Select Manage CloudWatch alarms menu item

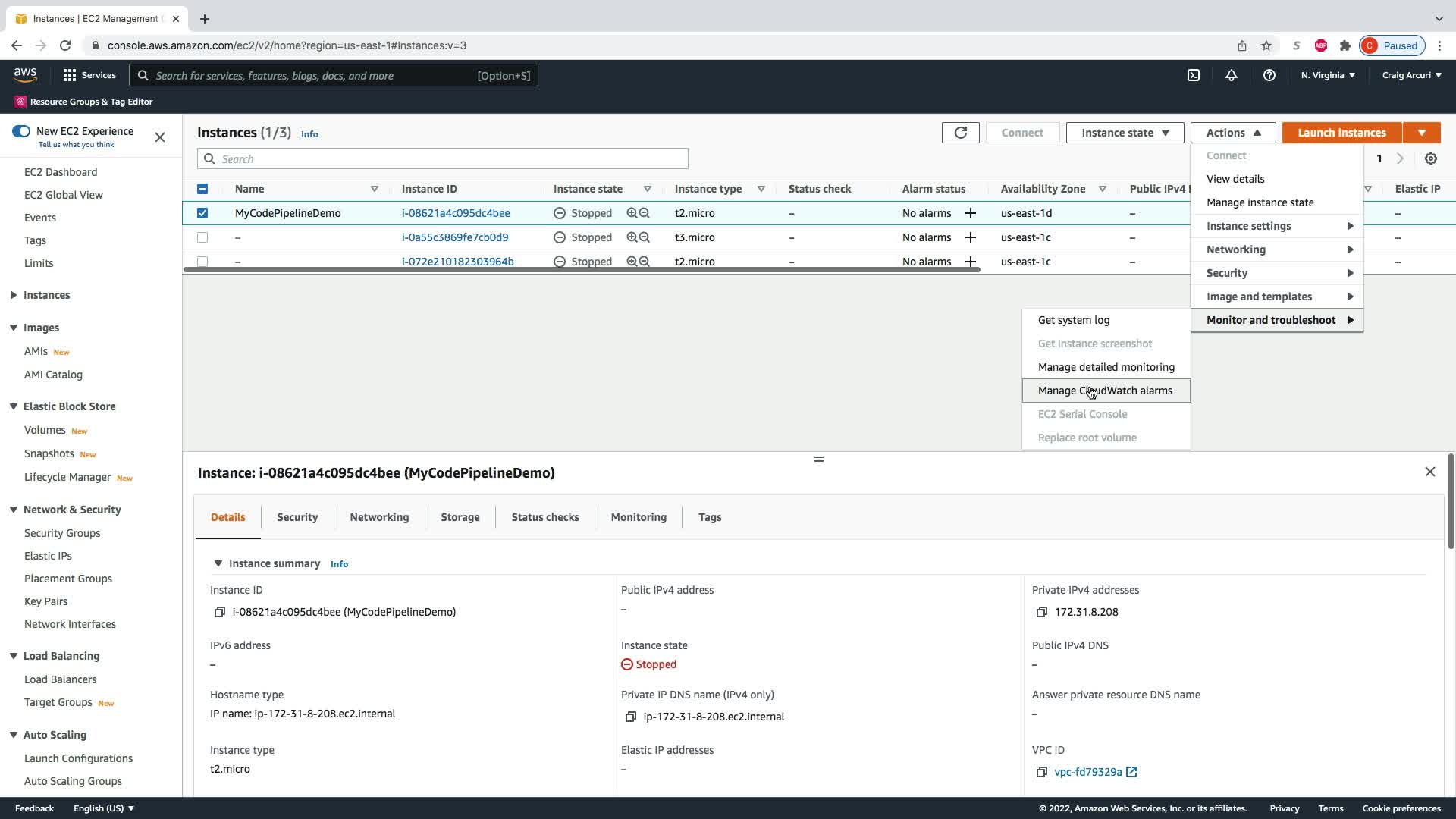[x=1105, y=391]
